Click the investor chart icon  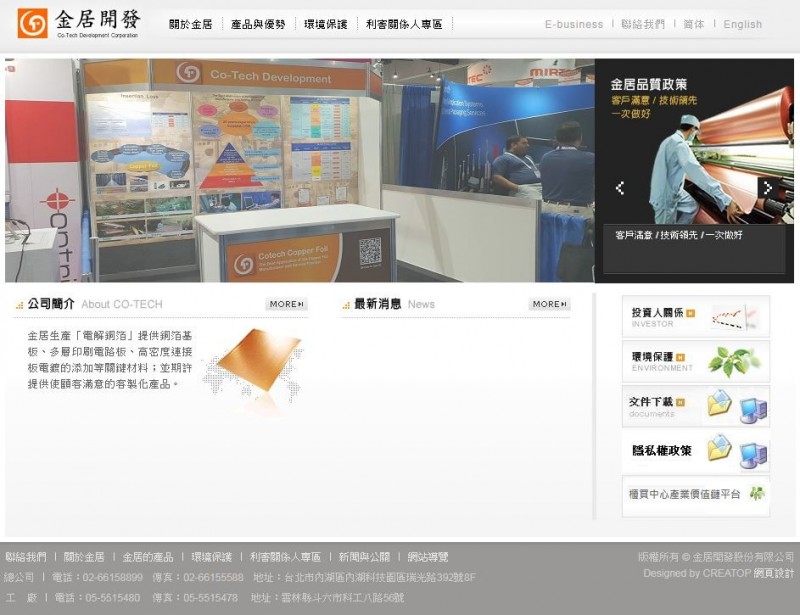(x=734, y=317)
